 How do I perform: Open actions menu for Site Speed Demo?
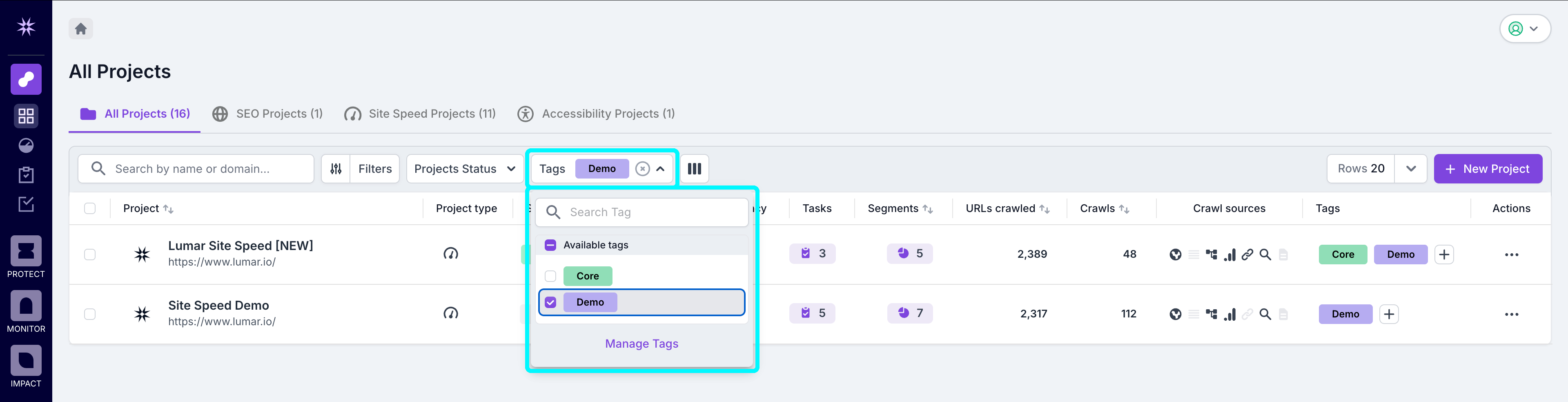click(x=1511, y=314)
